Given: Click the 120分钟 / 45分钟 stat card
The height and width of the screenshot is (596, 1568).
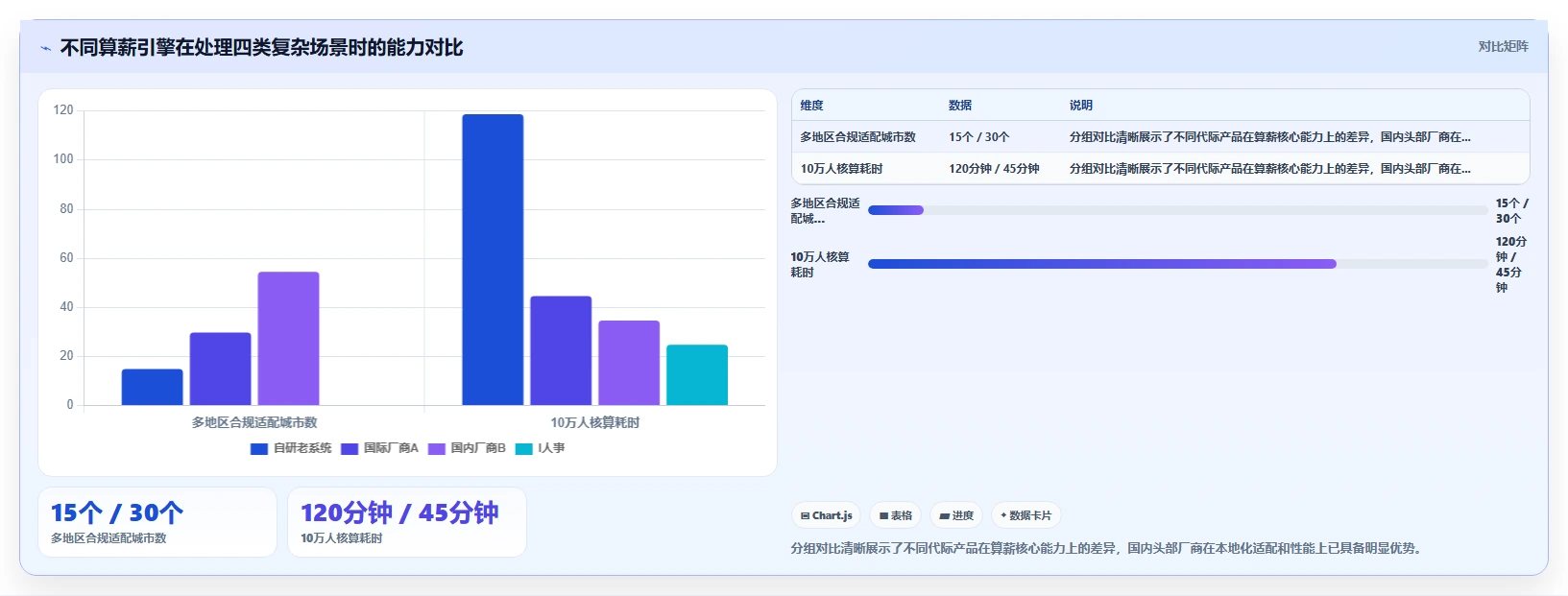Looking at the screenshot, I should 407,522.
